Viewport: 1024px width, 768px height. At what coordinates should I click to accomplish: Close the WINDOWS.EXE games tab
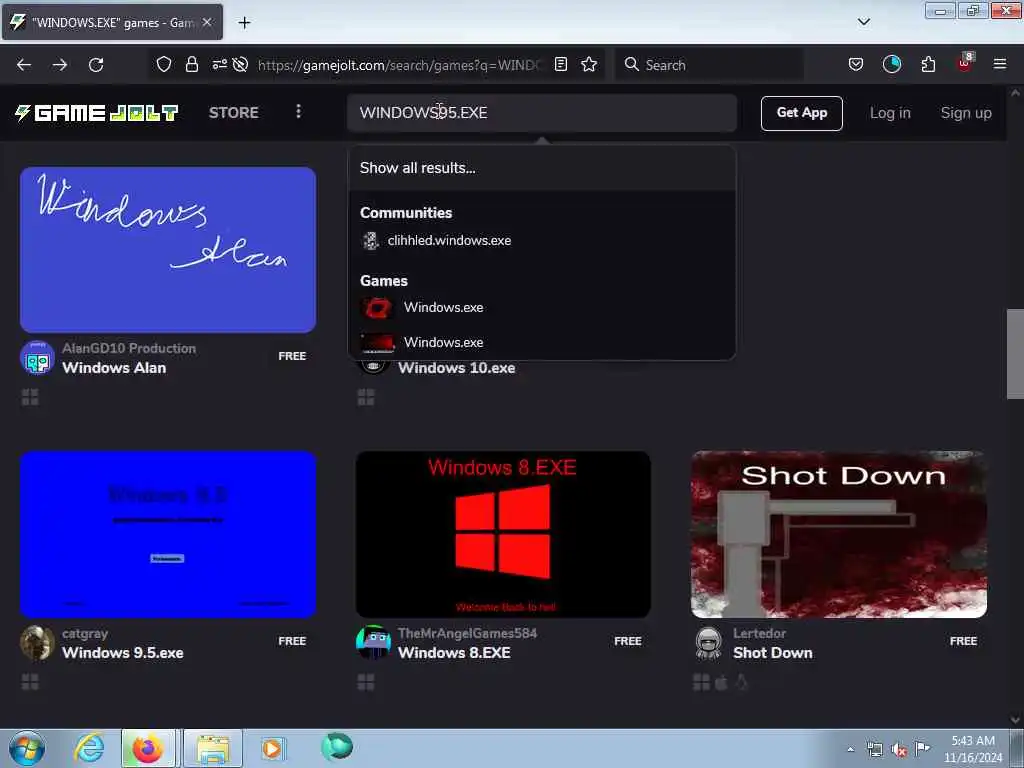[x=207, y=22]
